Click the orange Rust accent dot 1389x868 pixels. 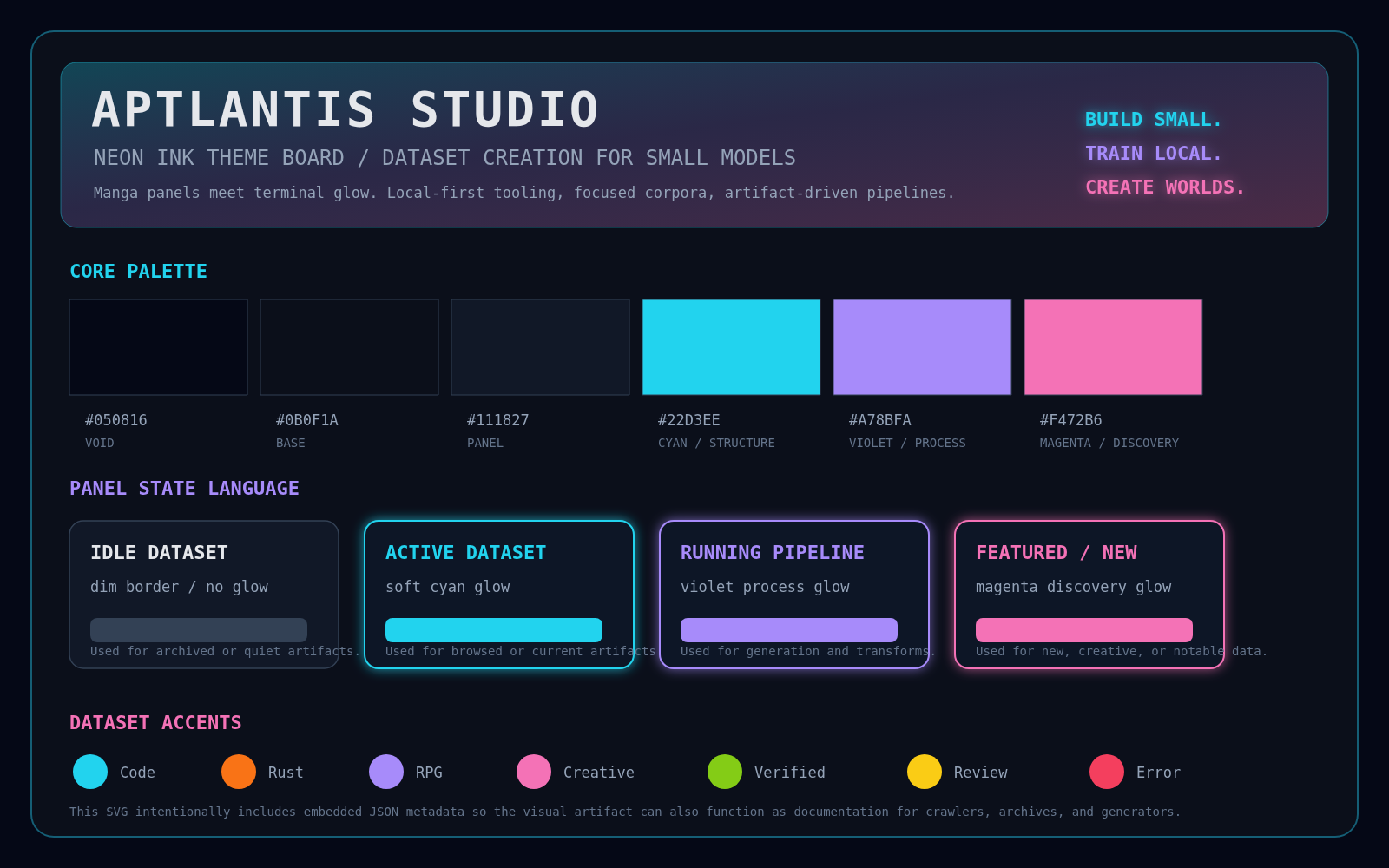click(239, 772)
